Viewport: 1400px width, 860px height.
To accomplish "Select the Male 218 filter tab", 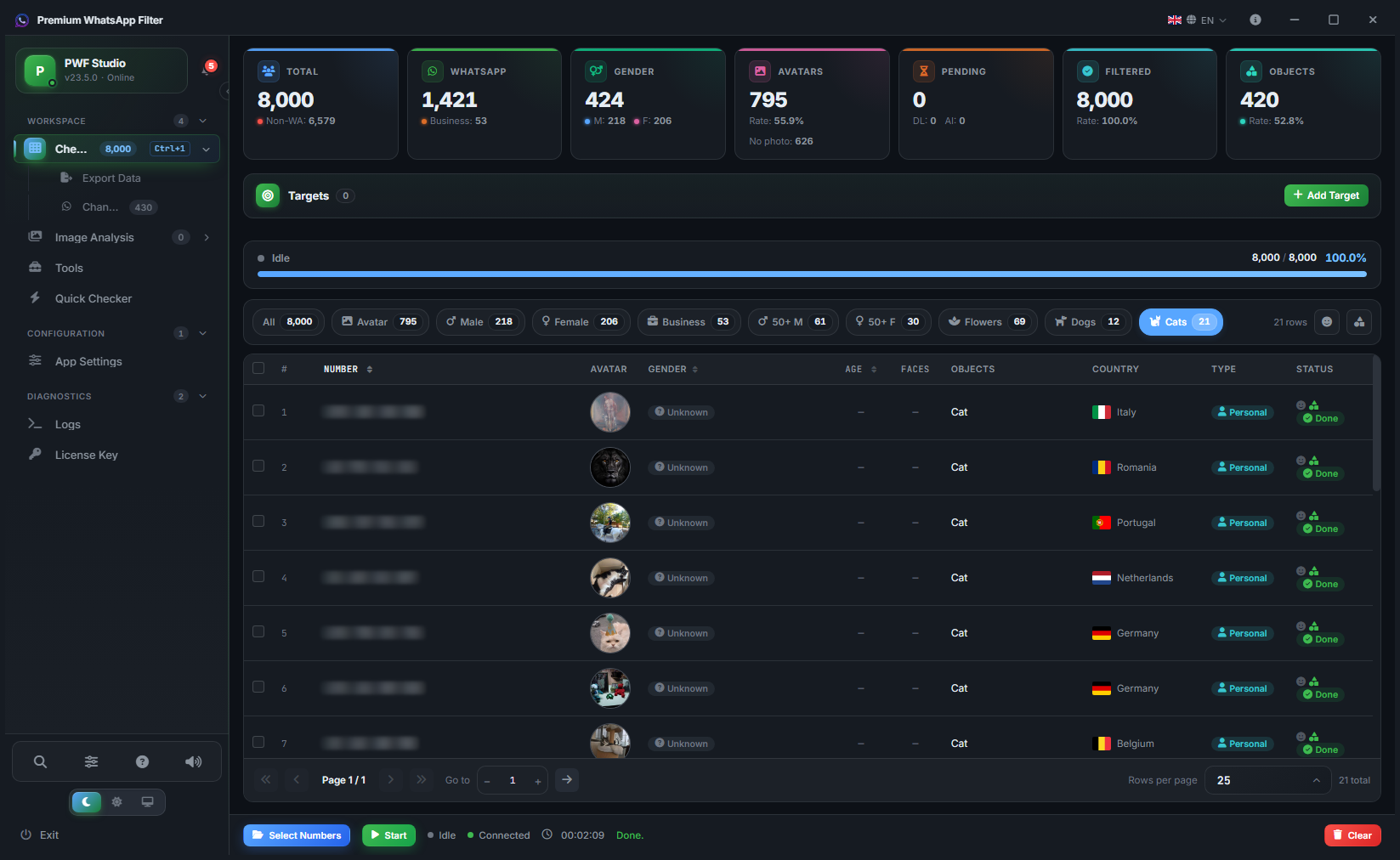I will tap(480, 322).
